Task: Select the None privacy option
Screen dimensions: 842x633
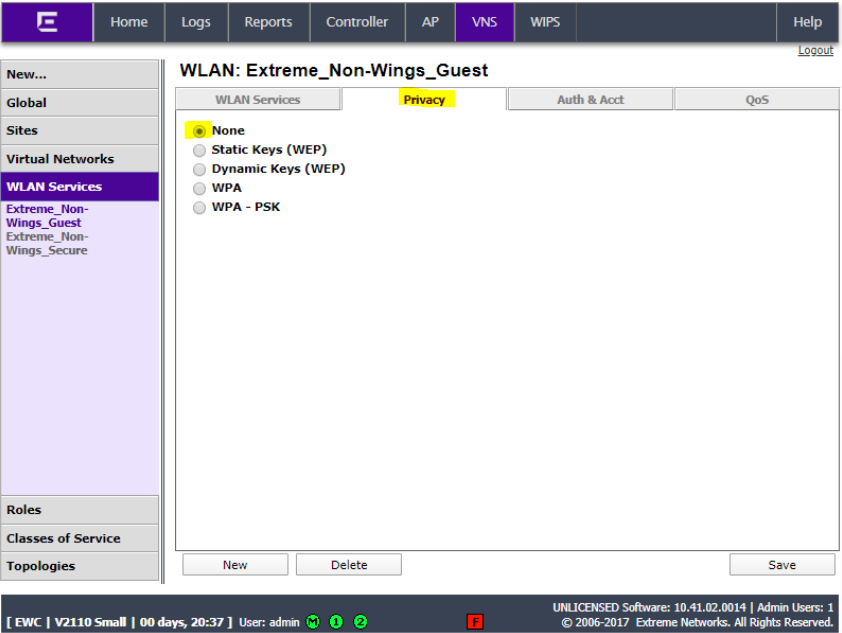Action: (x=199, y=131)
